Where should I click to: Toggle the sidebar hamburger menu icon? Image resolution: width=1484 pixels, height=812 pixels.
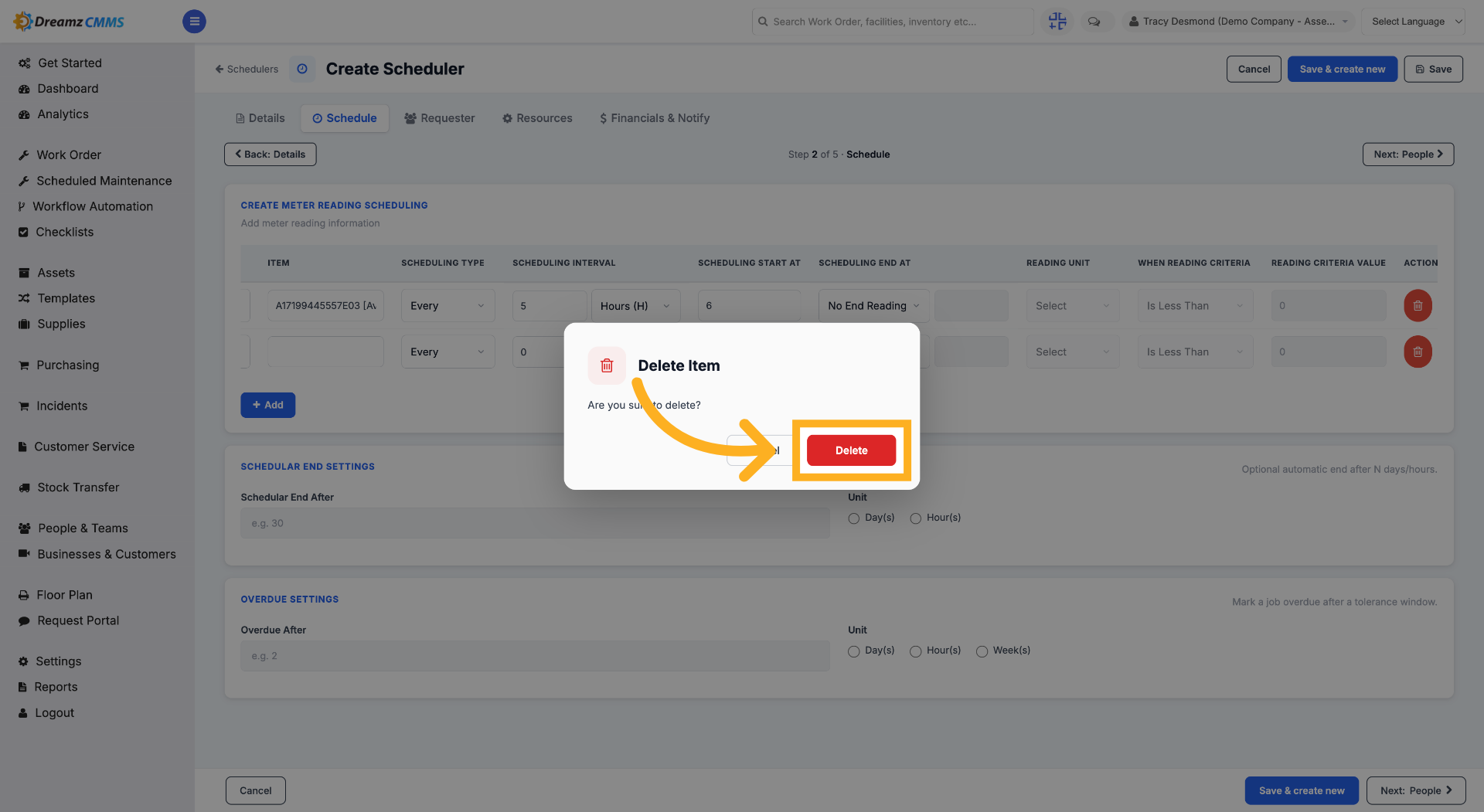click(x=194, y=21)
